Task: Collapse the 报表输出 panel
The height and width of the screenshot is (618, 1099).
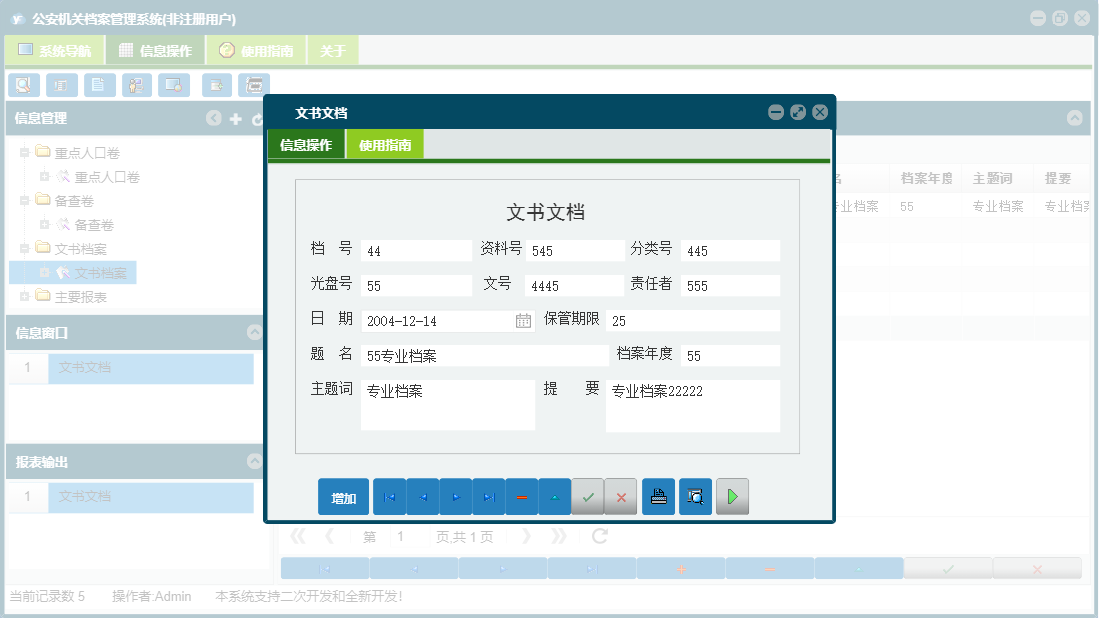Action: 254,461
